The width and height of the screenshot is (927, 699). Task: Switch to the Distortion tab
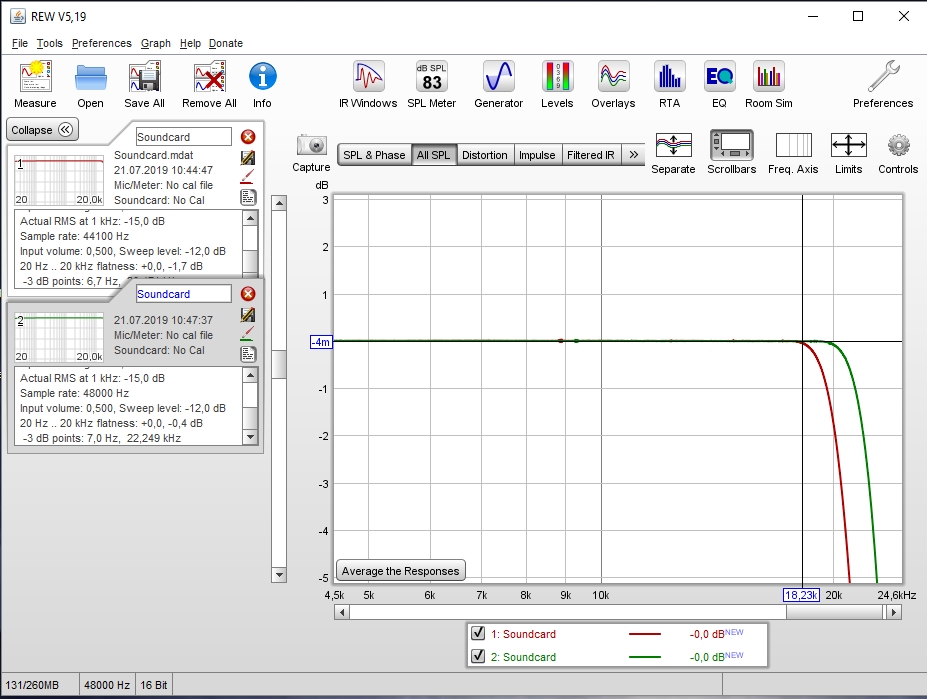[485, 155]
